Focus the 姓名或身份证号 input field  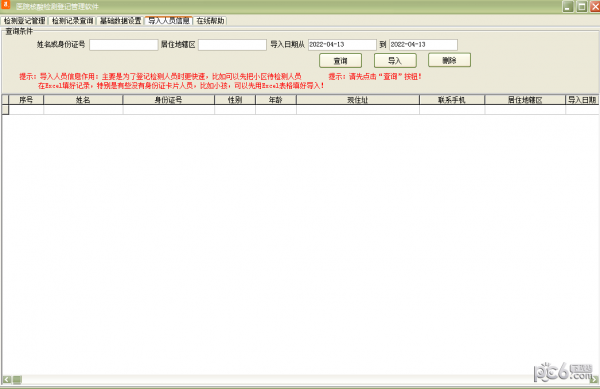124,45
